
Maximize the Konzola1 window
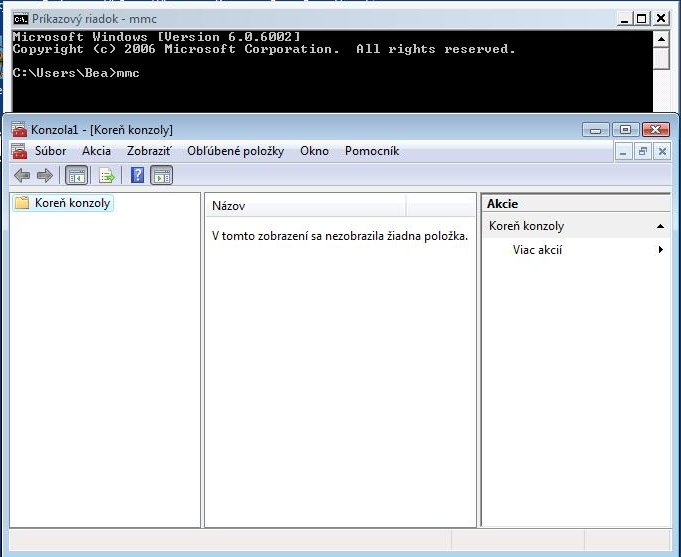625,129
